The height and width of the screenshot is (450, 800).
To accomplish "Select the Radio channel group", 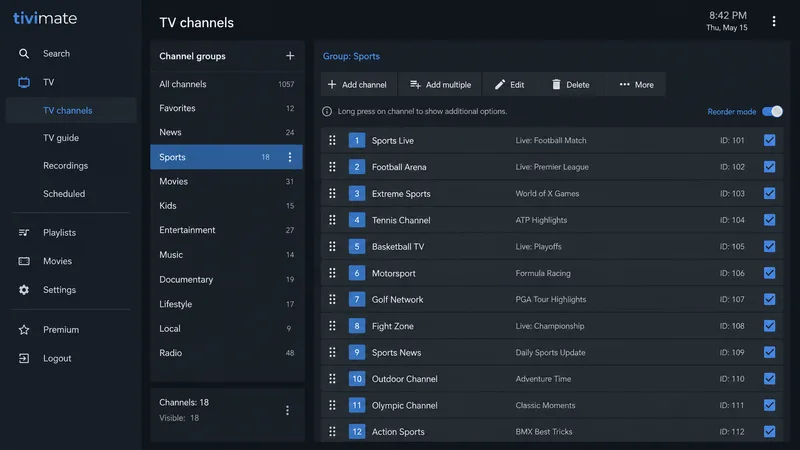I will click(x=227, y=353).
